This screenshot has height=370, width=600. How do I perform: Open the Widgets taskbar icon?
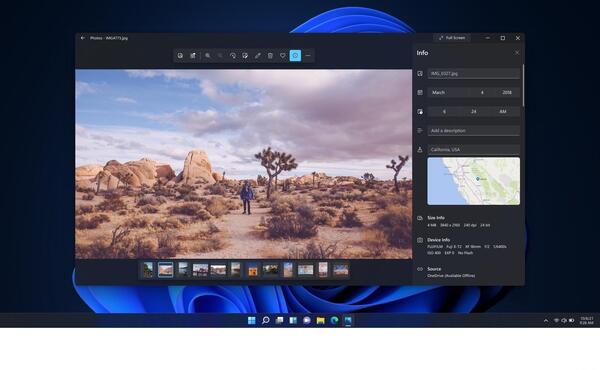coord(293,321)
